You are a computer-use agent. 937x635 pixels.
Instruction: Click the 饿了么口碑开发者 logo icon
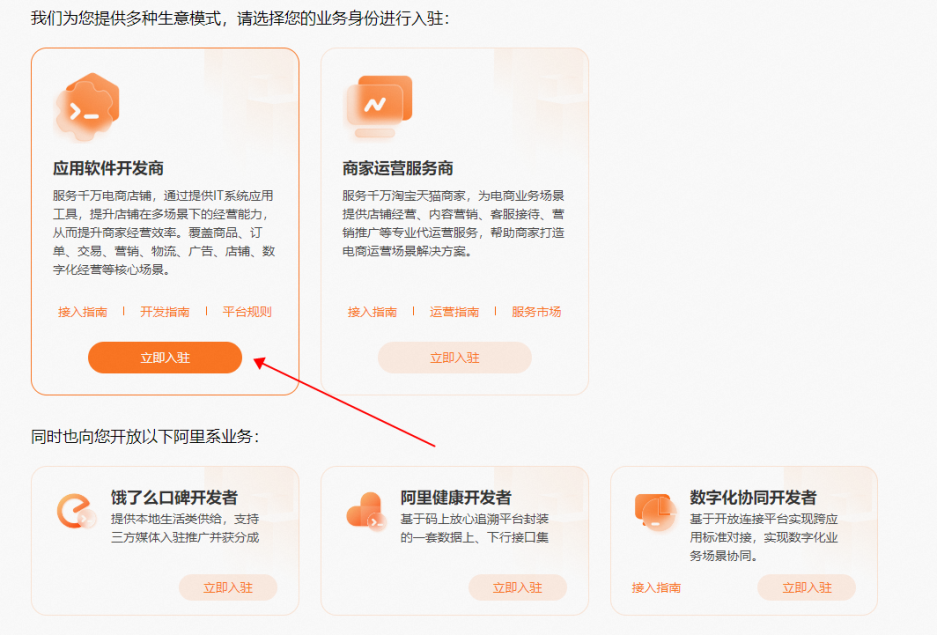point(76,511)
